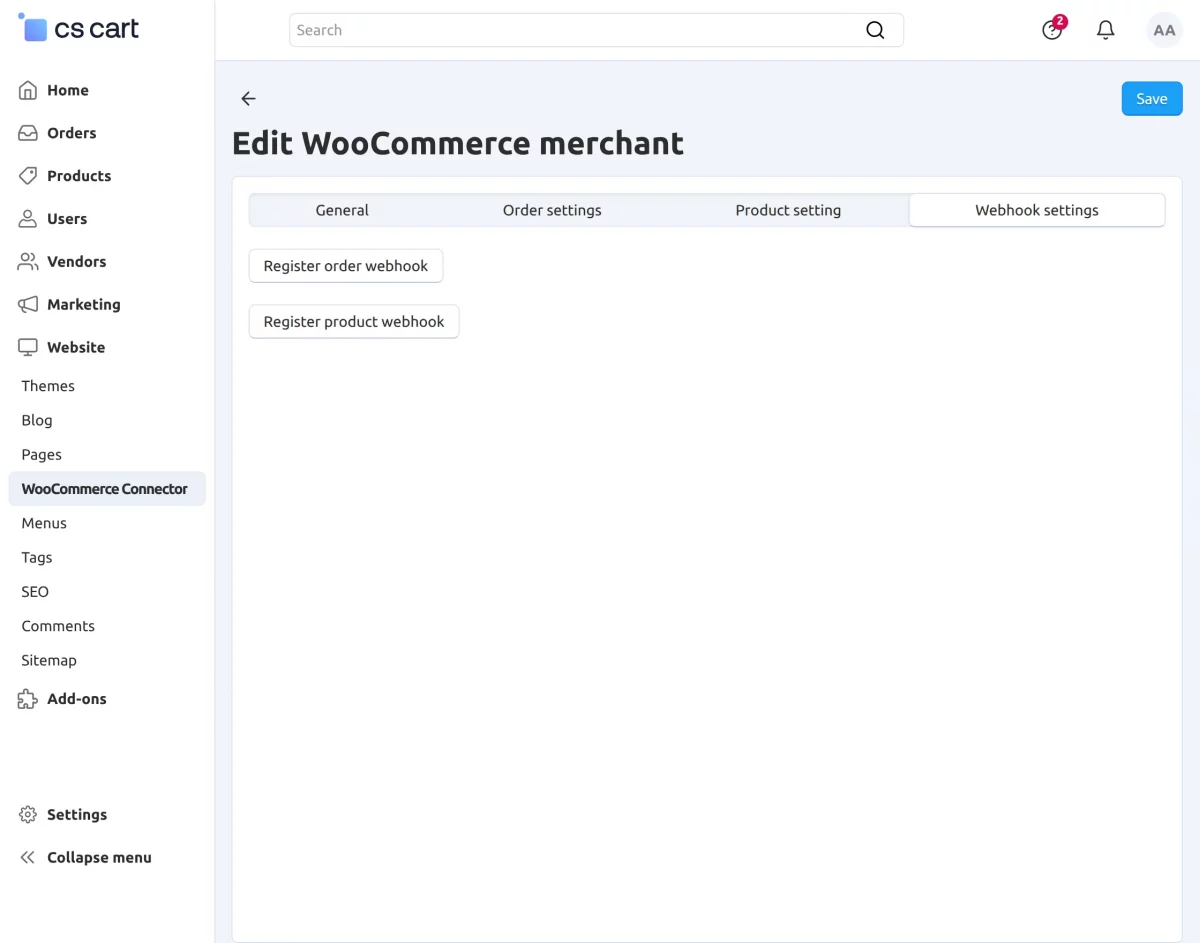Open WooCommerce Connector menu item

[x=107, y=489]
